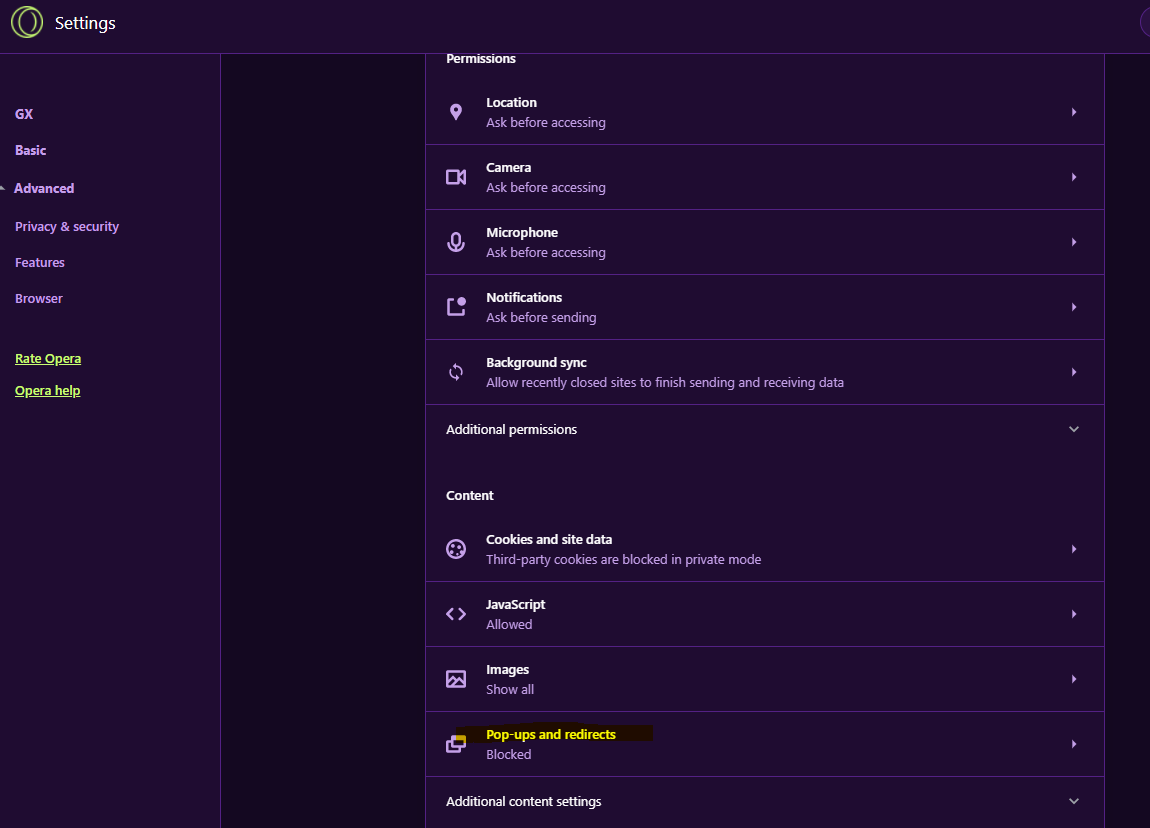Screen dimensions: 1150x828
Task: Click the Notifications bell icon
Action: click(x=456, y=307)
